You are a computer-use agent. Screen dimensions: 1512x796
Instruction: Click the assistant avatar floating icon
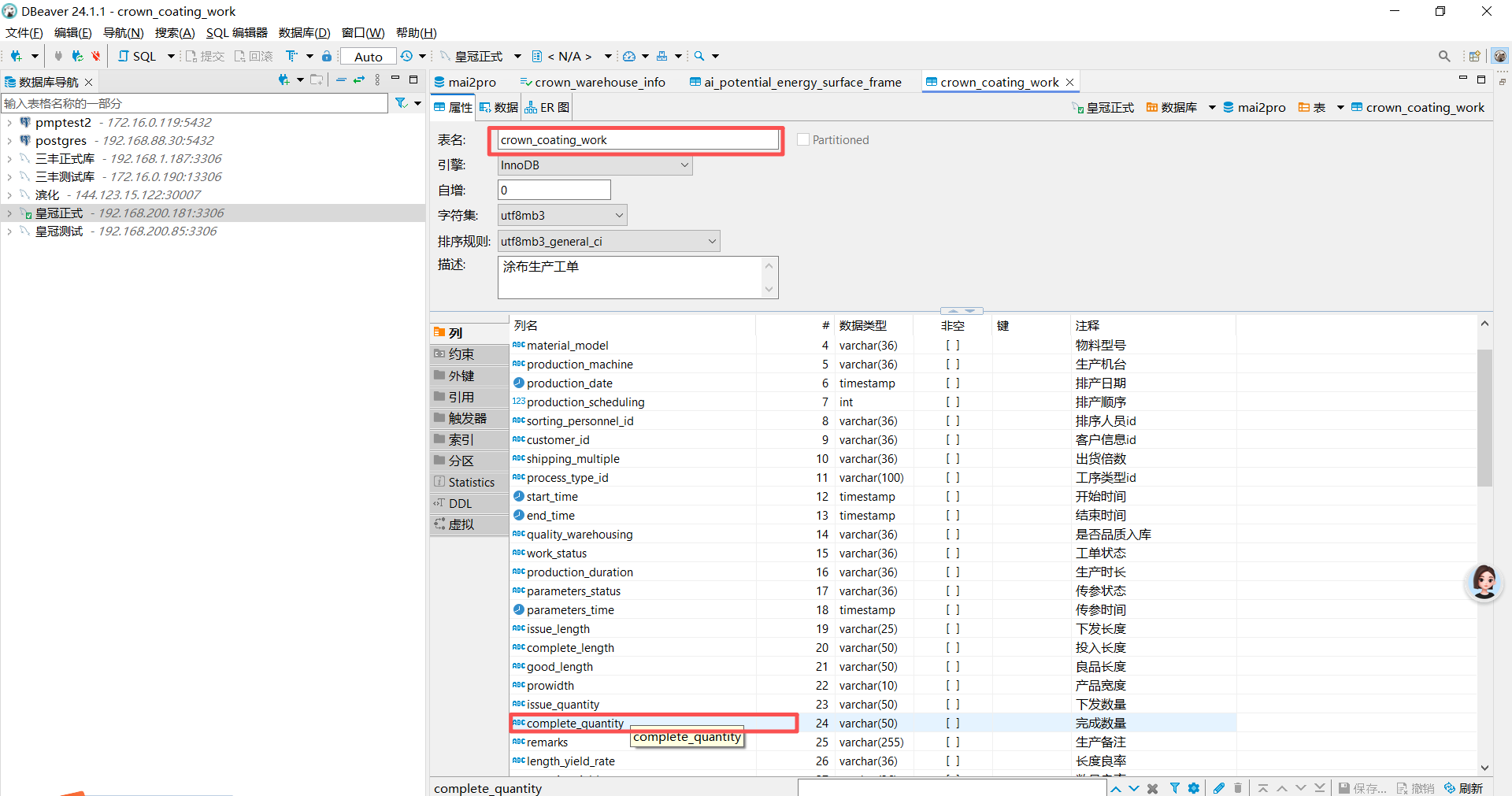pyautogui.click(x=1484, y=583)
